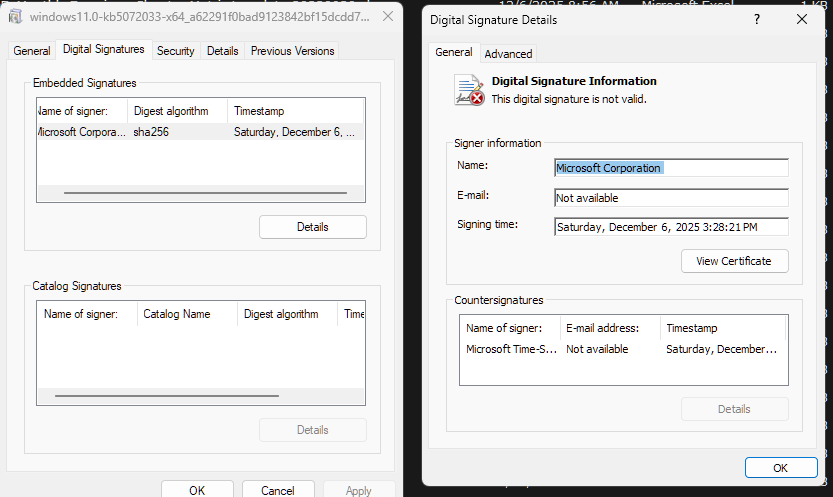The height and width of the screenshot is (497, 833).
Task: Click the Name field showing Microsoft Corporation
Action: click(671, 168)
